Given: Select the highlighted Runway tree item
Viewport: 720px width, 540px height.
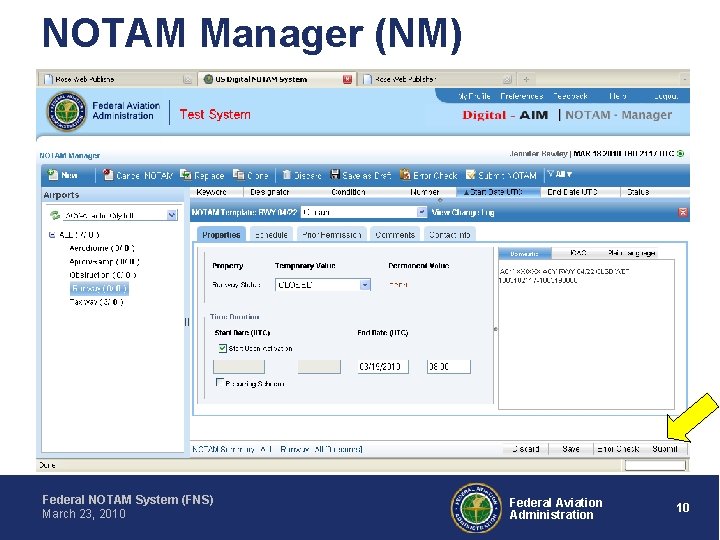Looking at the screenshot, I should click(x=99, y=288).
